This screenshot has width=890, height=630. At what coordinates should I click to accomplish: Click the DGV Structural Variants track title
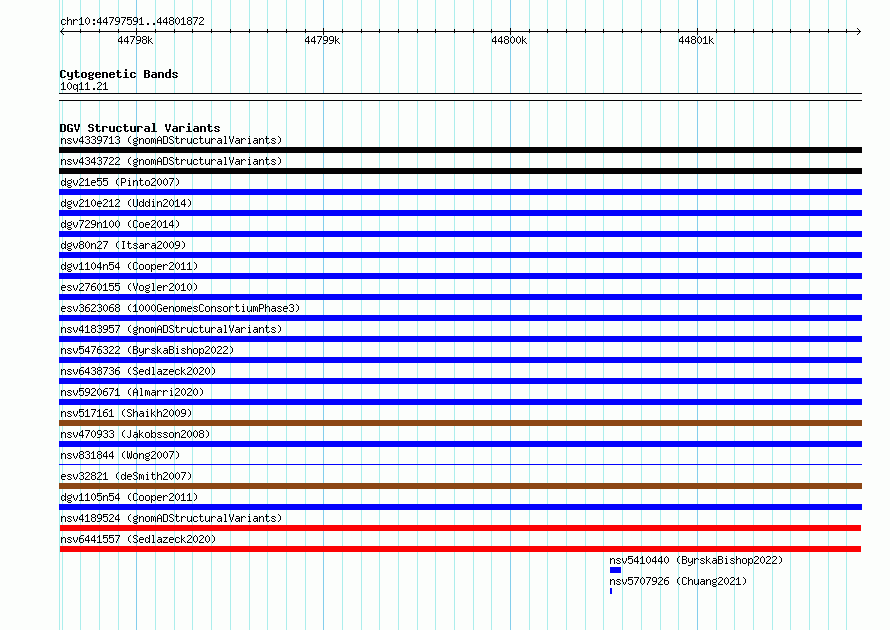tap(140, 128)
